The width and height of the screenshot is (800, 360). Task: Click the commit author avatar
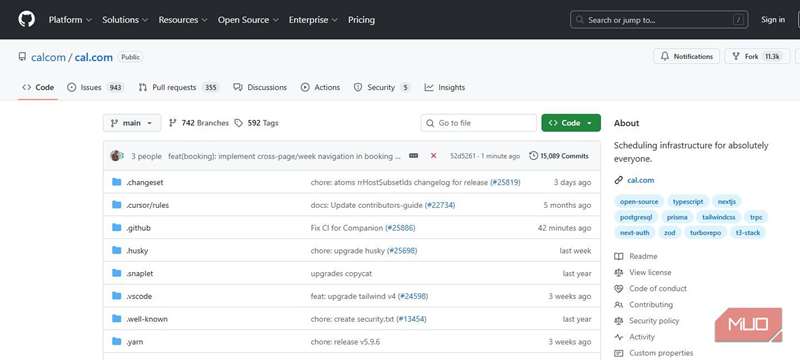click(116, 156)
